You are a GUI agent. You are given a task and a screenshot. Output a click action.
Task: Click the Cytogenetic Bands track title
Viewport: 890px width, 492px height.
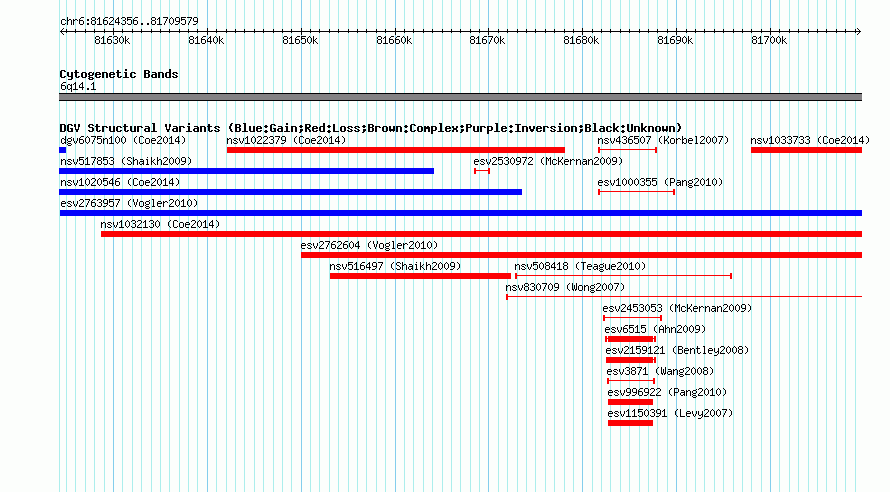[119, 74]
